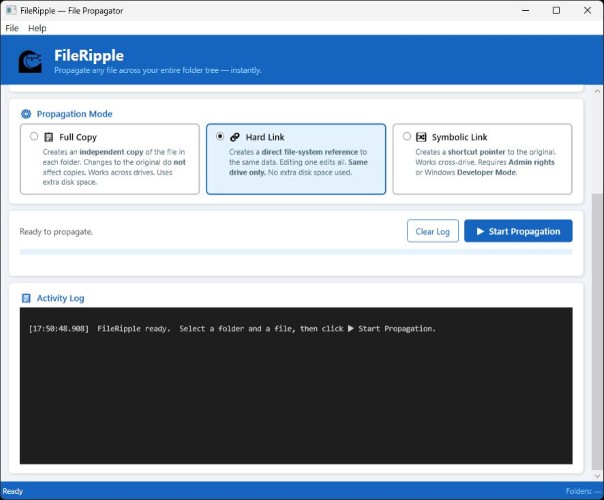The image size is (604, 500).
Task: Click the app icon in title bar
Action: [11, 10]
